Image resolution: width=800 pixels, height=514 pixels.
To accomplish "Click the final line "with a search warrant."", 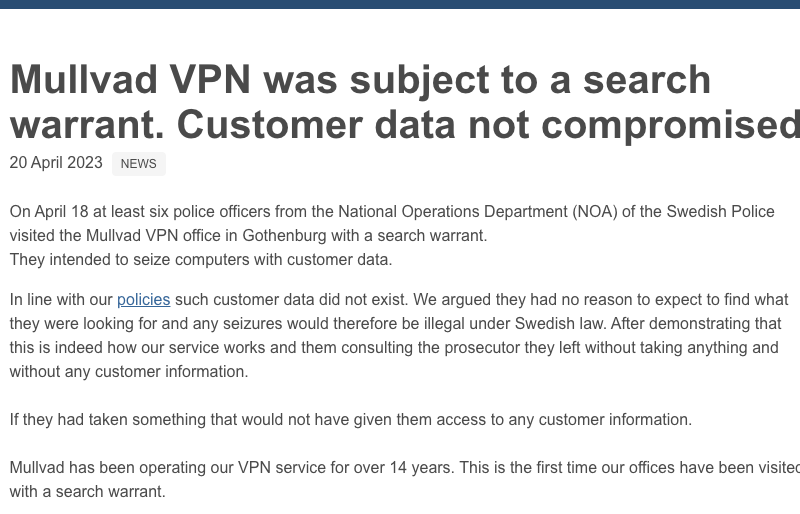I will (87, 492).
